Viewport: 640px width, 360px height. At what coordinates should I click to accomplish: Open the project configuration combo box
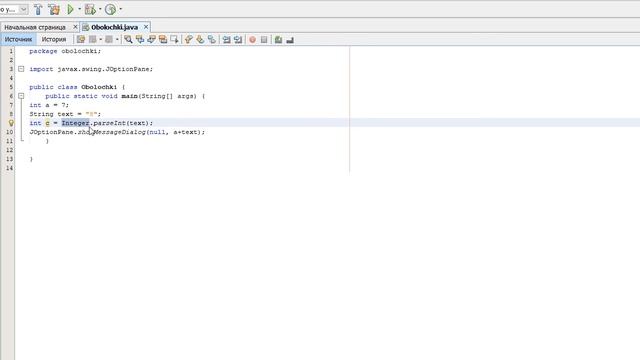[14, 9]
